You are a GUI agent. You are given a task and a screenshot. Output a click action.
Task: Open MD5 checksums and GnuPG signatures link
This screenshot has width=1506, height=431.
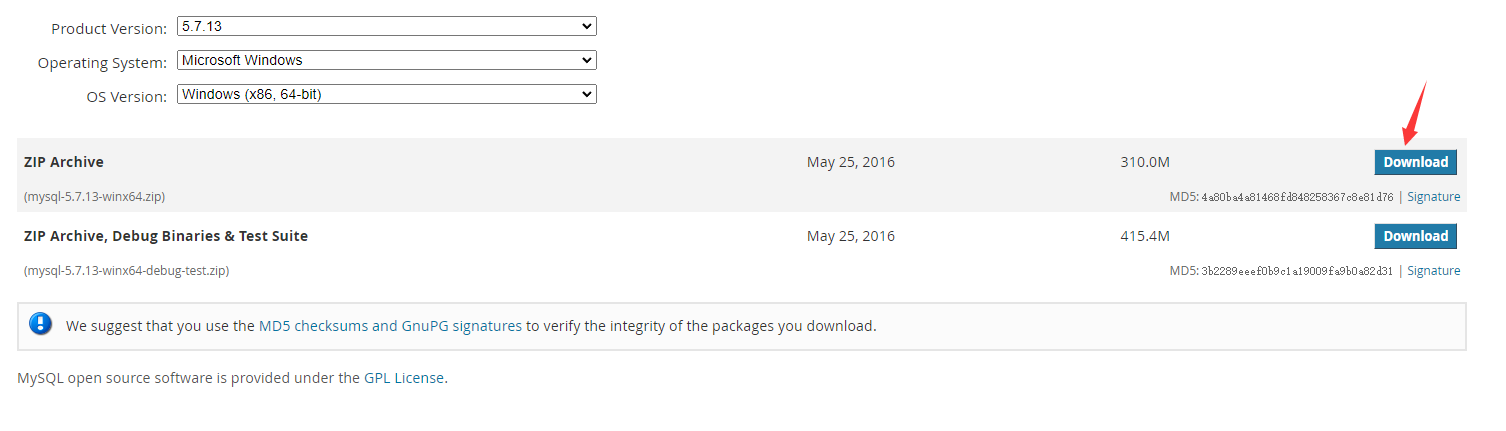[x=390, y=326]
